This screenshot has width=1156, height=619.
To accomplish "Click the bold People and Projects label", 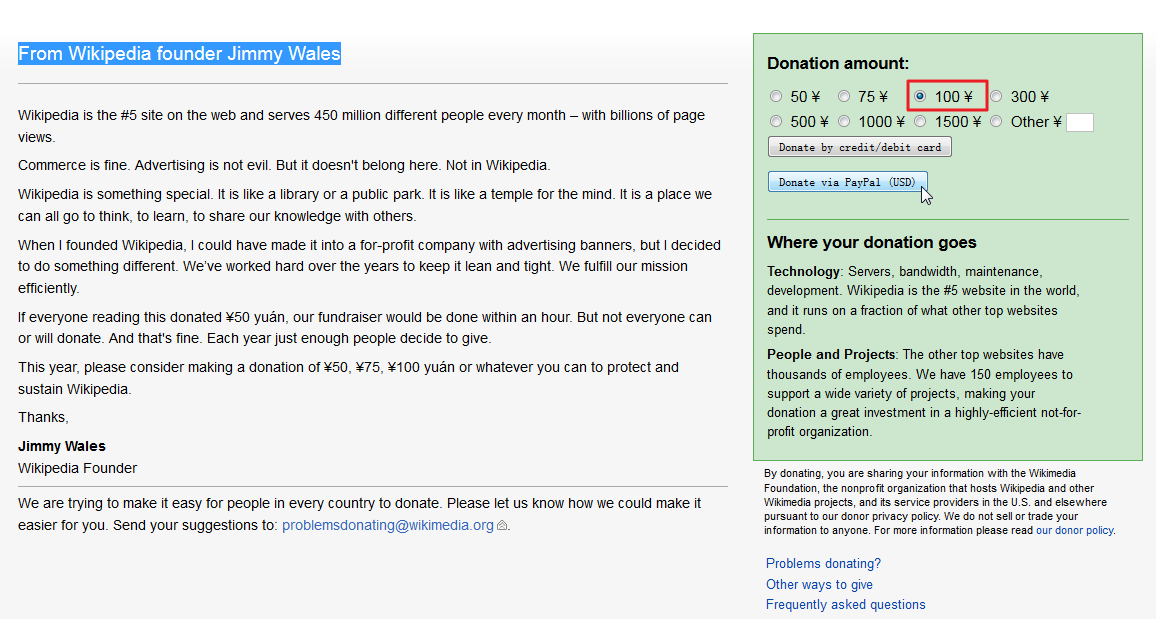I will point(831,354).
